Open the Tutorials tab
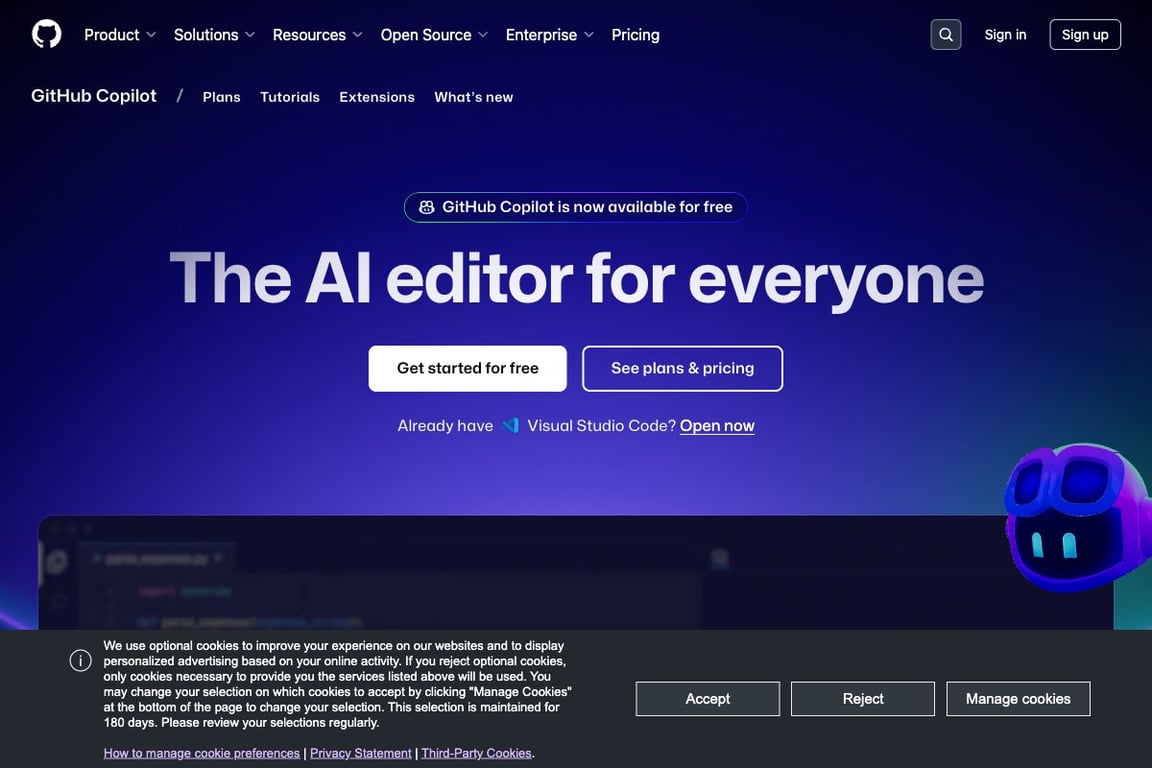Viewport: 1152px width, 768px height. point(289,97)
